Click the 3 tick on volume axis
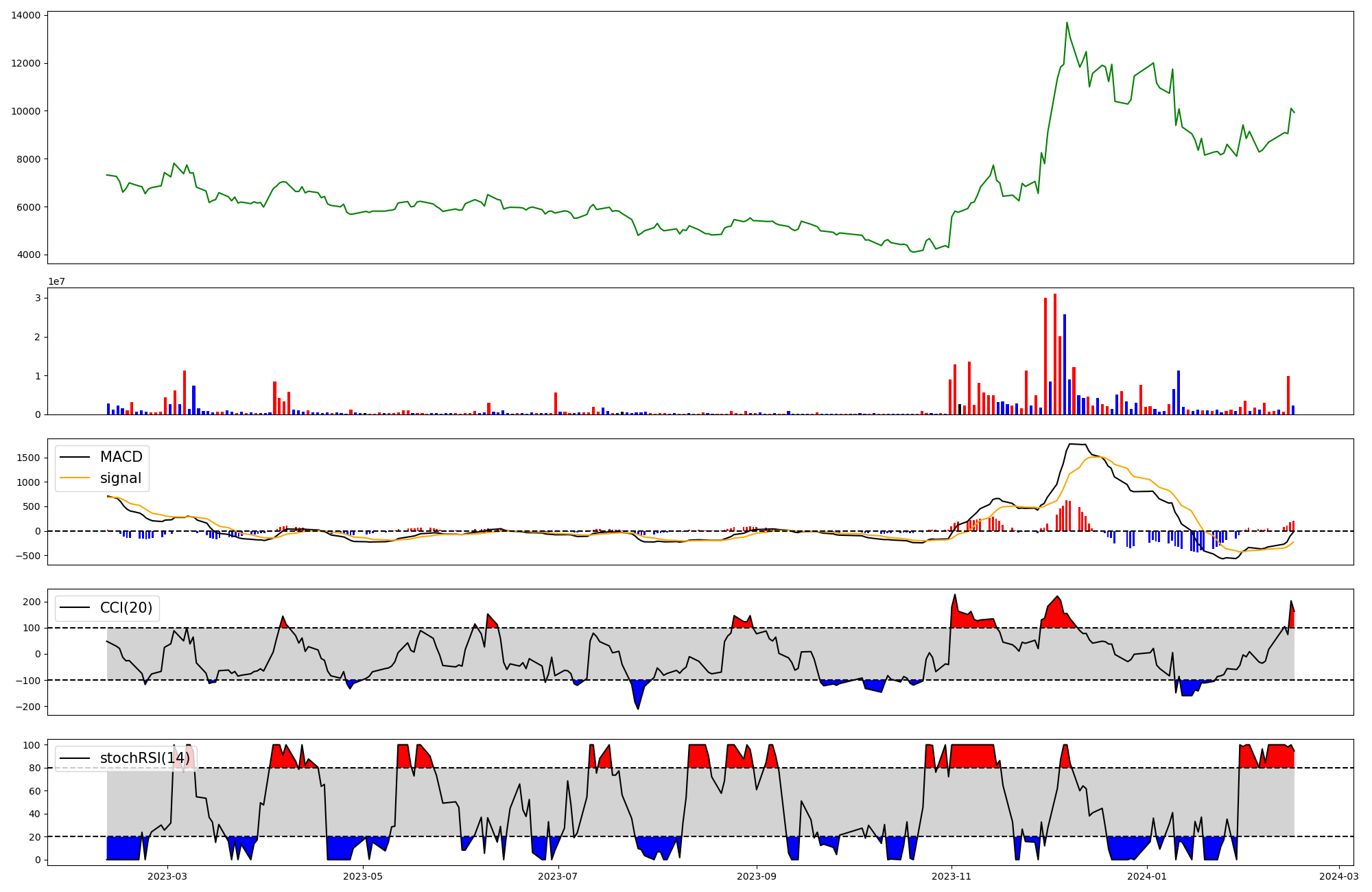The width and height of the screenshot is (1372, 892). pyautogui.click(x=38, y=298)
